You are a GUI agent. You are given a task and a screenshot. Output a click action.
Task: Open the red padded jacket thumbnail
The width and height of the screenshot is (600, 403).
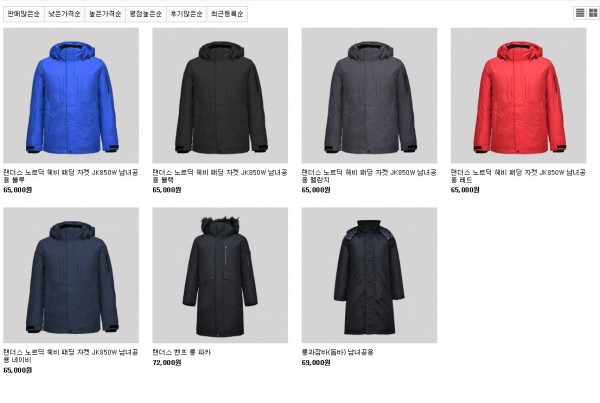pyautogui.click(x=518, y=96)
